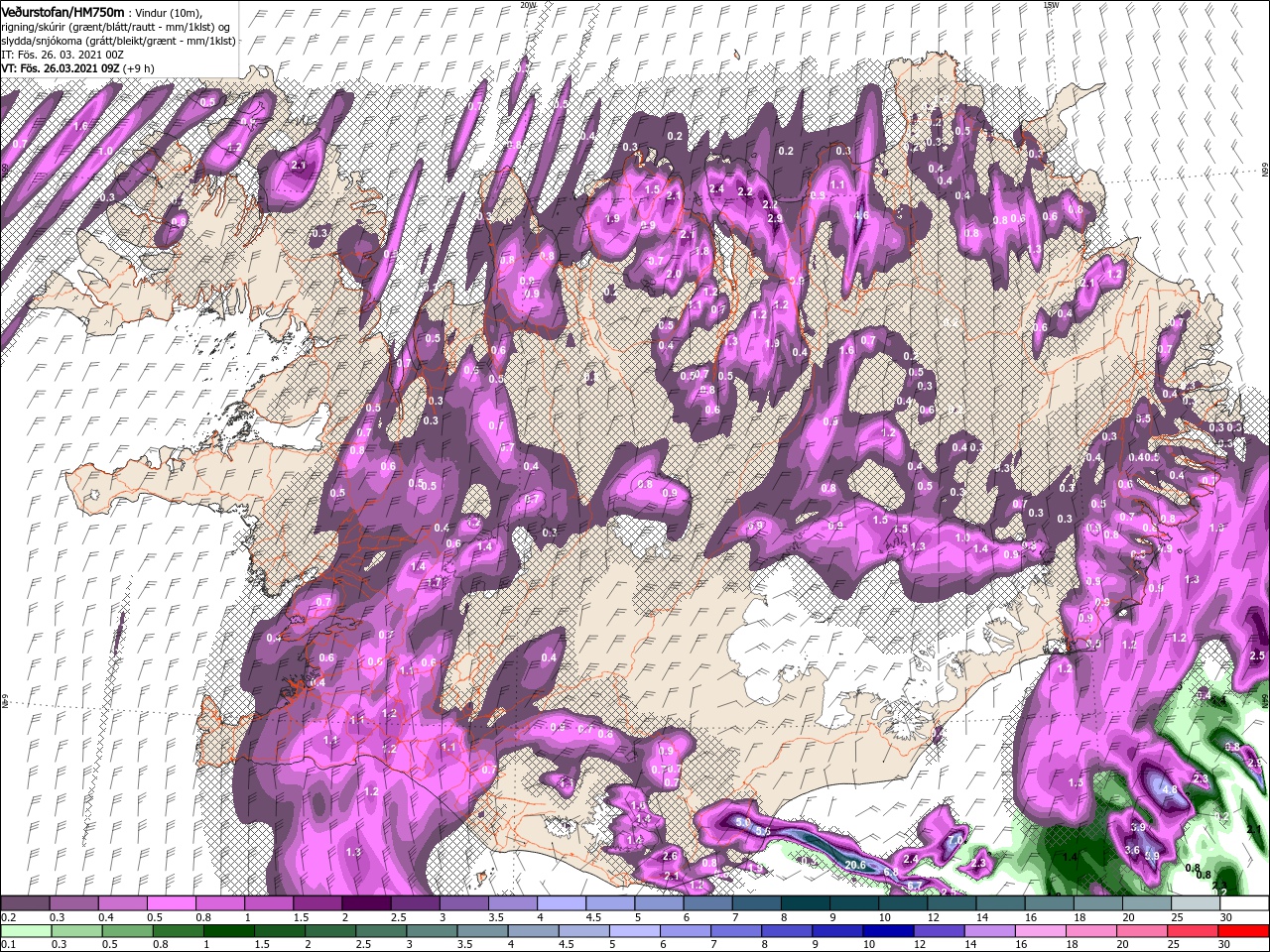1270x952 pixels.
Task: Click the 3.9 value in the southeast band
Action: 1138,827
